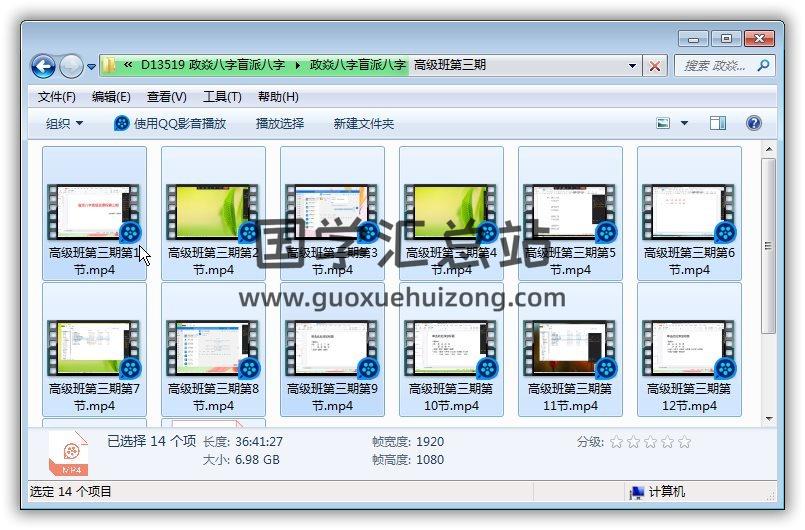Screen dimensions: 805x530
Task: Click file name 高级班第三期第12节.mp4 label
Action: pos(689,397)
